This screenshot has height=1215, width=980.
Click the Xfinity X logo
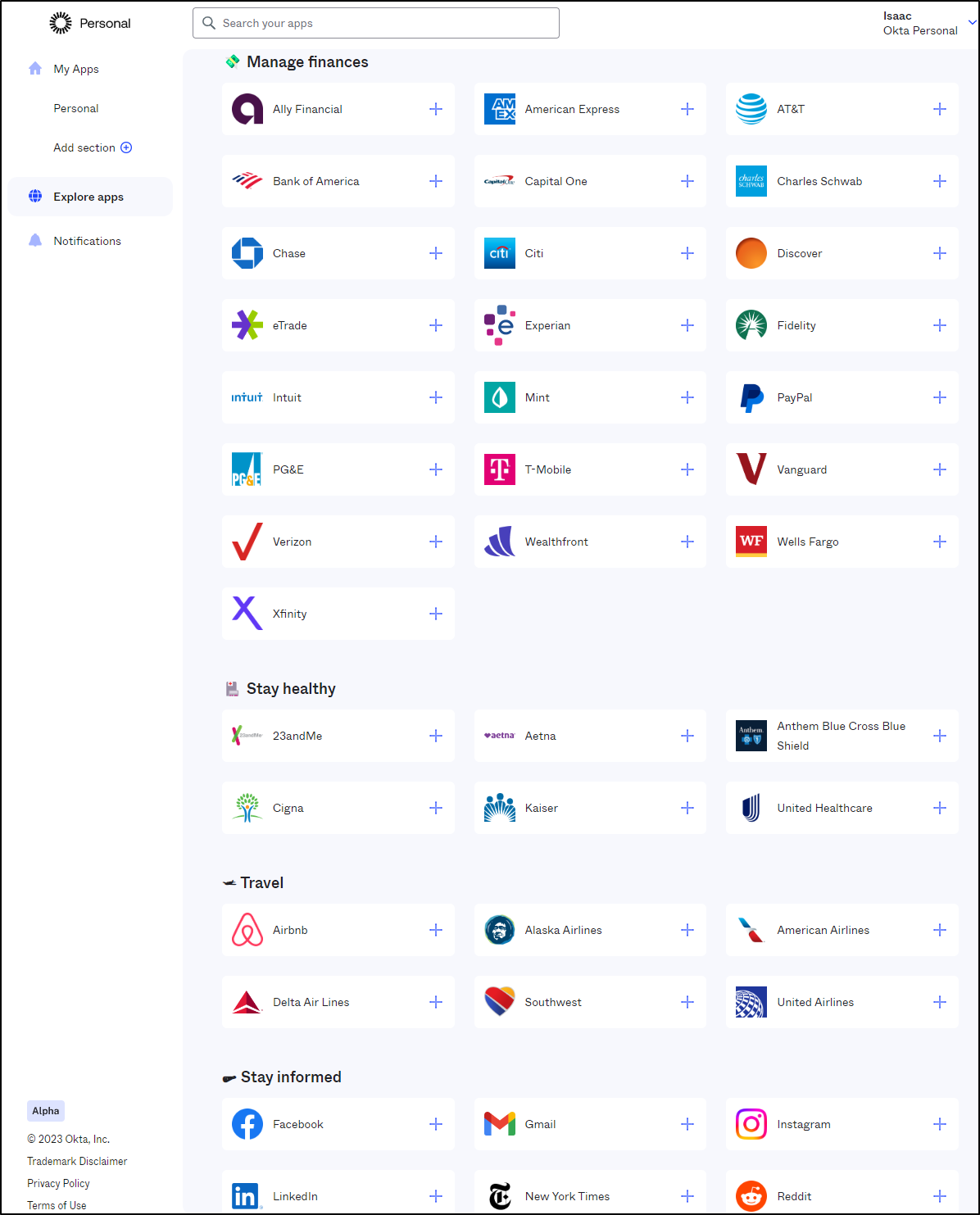click(247, 614)
